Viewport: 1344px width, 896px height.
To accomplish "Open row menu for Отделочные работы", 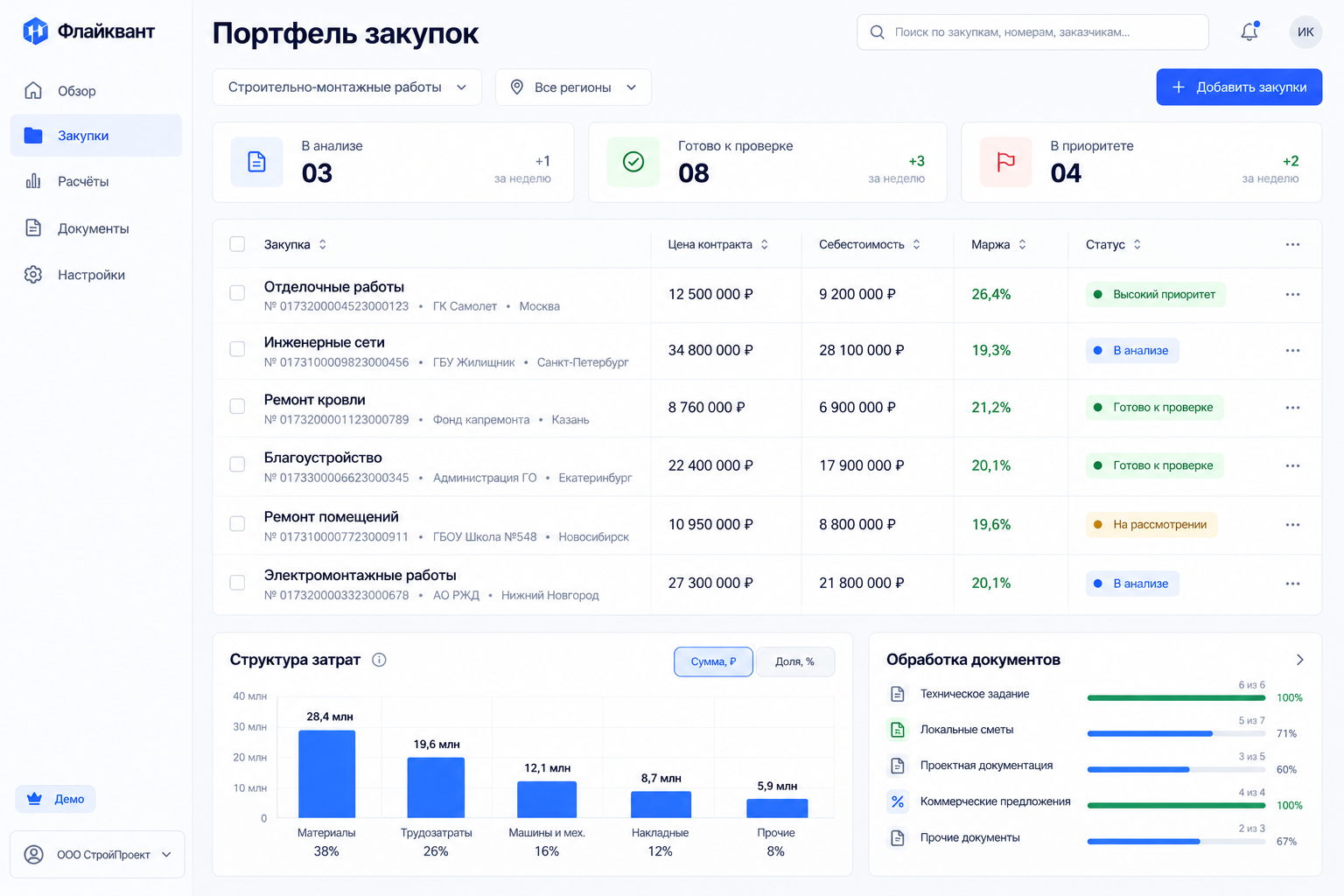I will [1292, 295].
